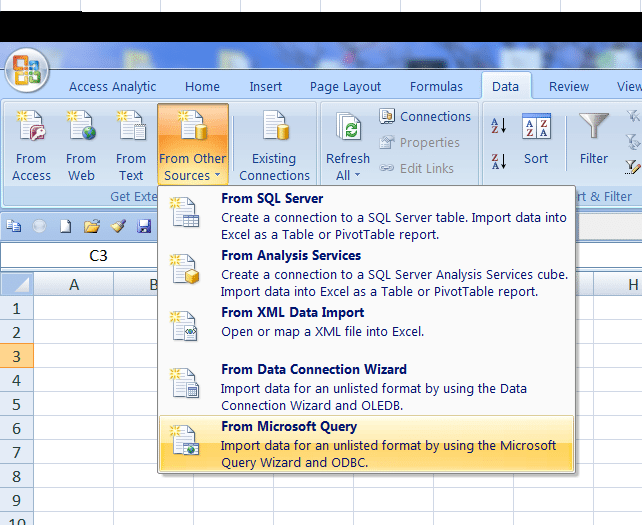Screen dimensions: 642x525
Task: Open the Sort dialog
Action: tap(536, 139)
